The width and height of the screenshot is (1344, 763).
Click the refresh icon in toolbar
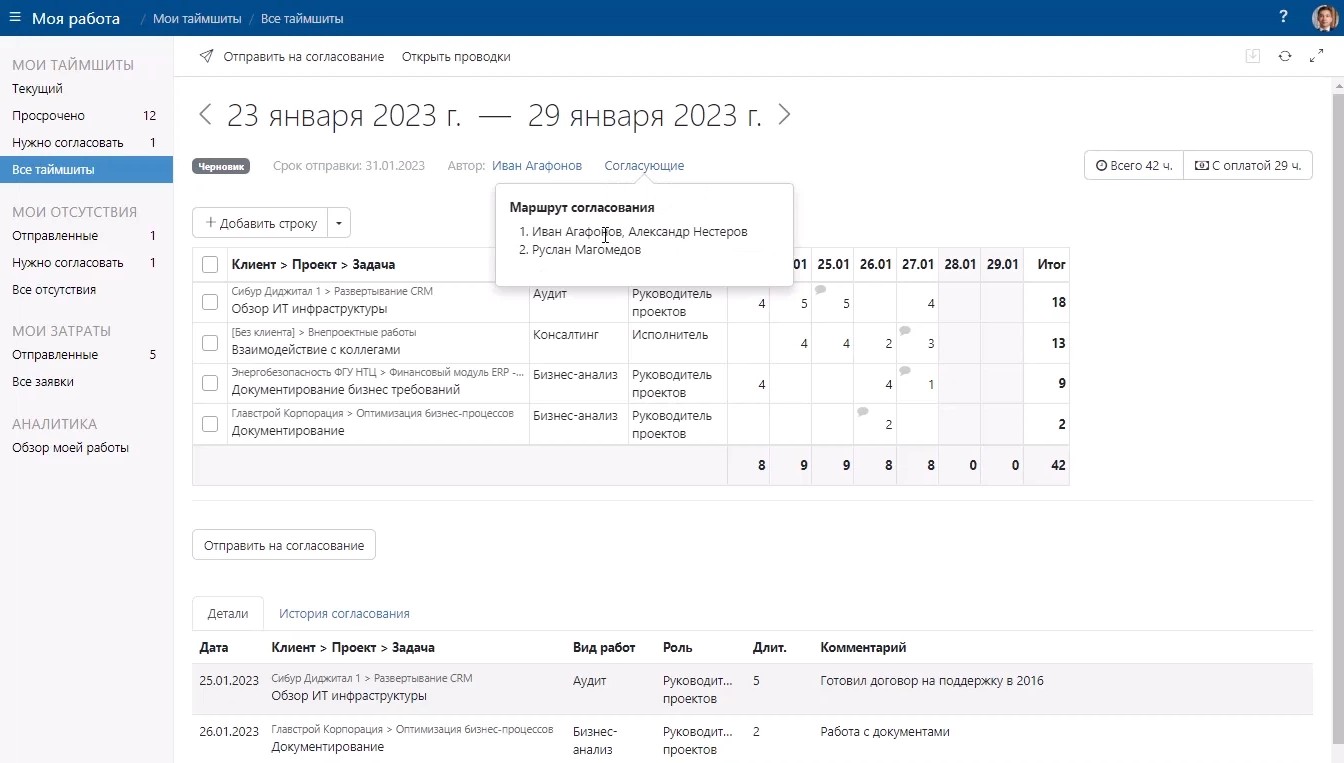1285,57
